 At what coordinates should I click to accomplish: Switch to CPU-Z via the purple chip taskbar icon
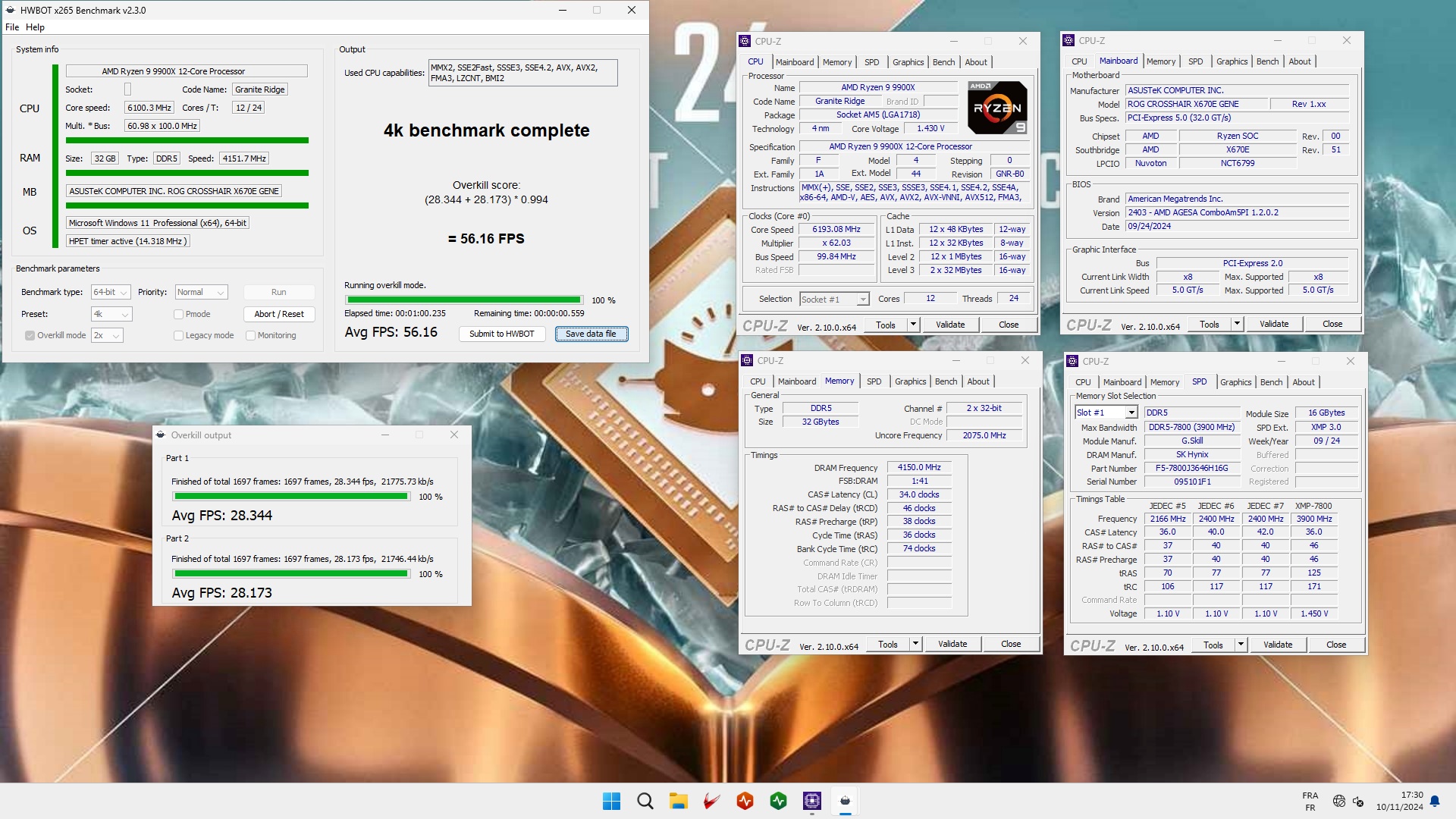point(811,801)
